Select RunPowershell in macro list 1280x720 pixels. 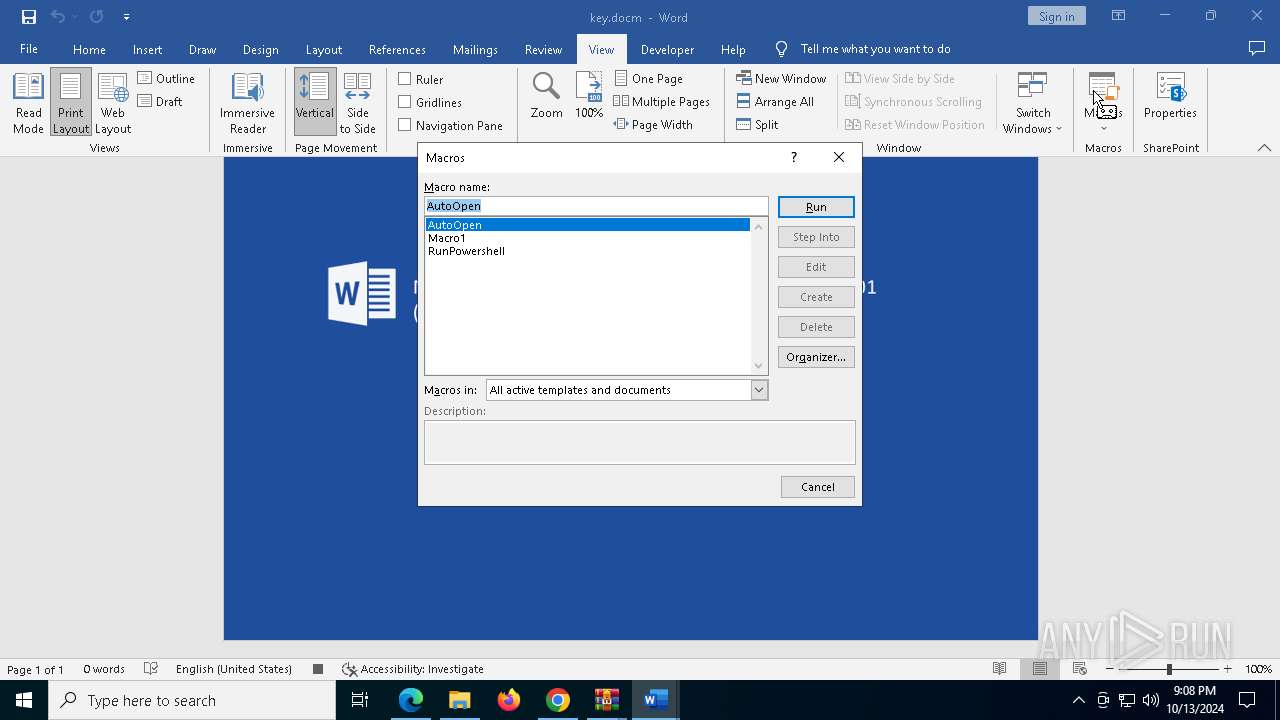pos(466,251)
